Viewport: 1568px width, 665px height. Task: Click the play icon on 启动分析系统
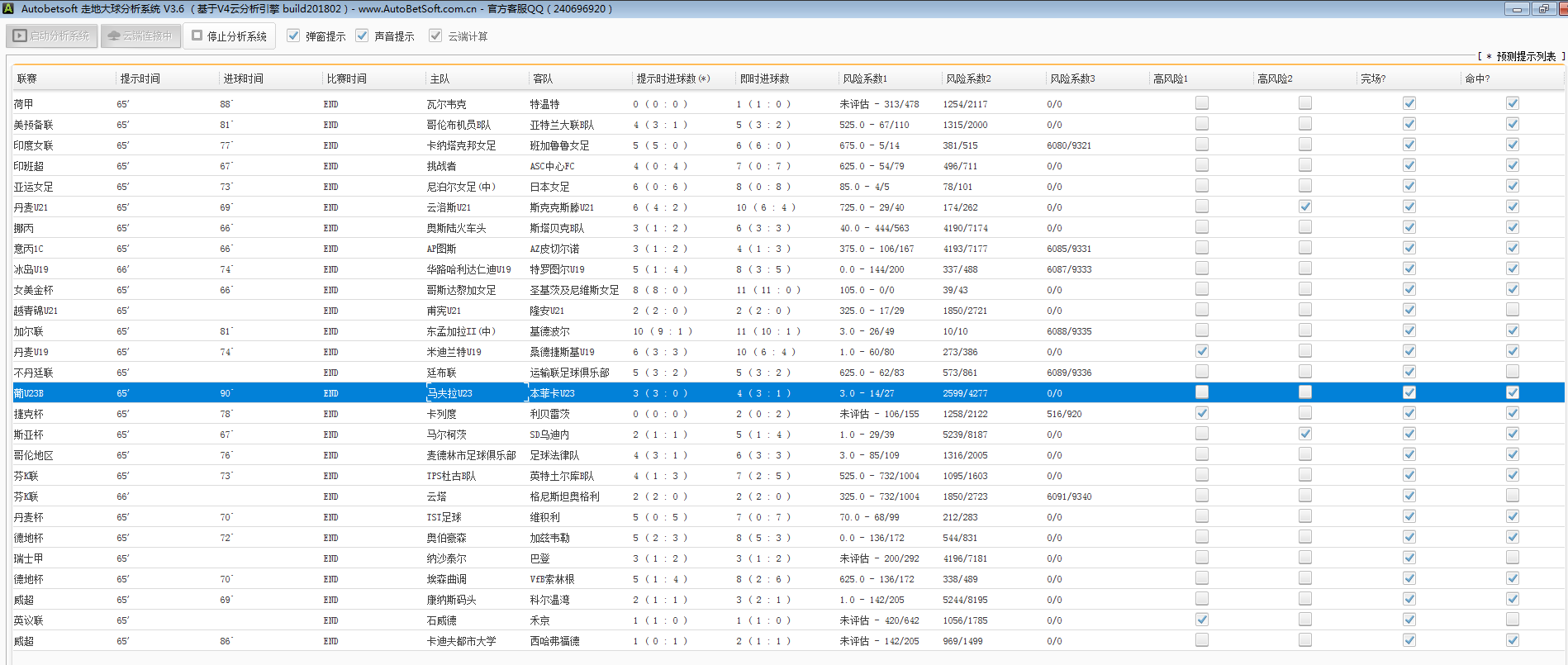click(20, 36)
